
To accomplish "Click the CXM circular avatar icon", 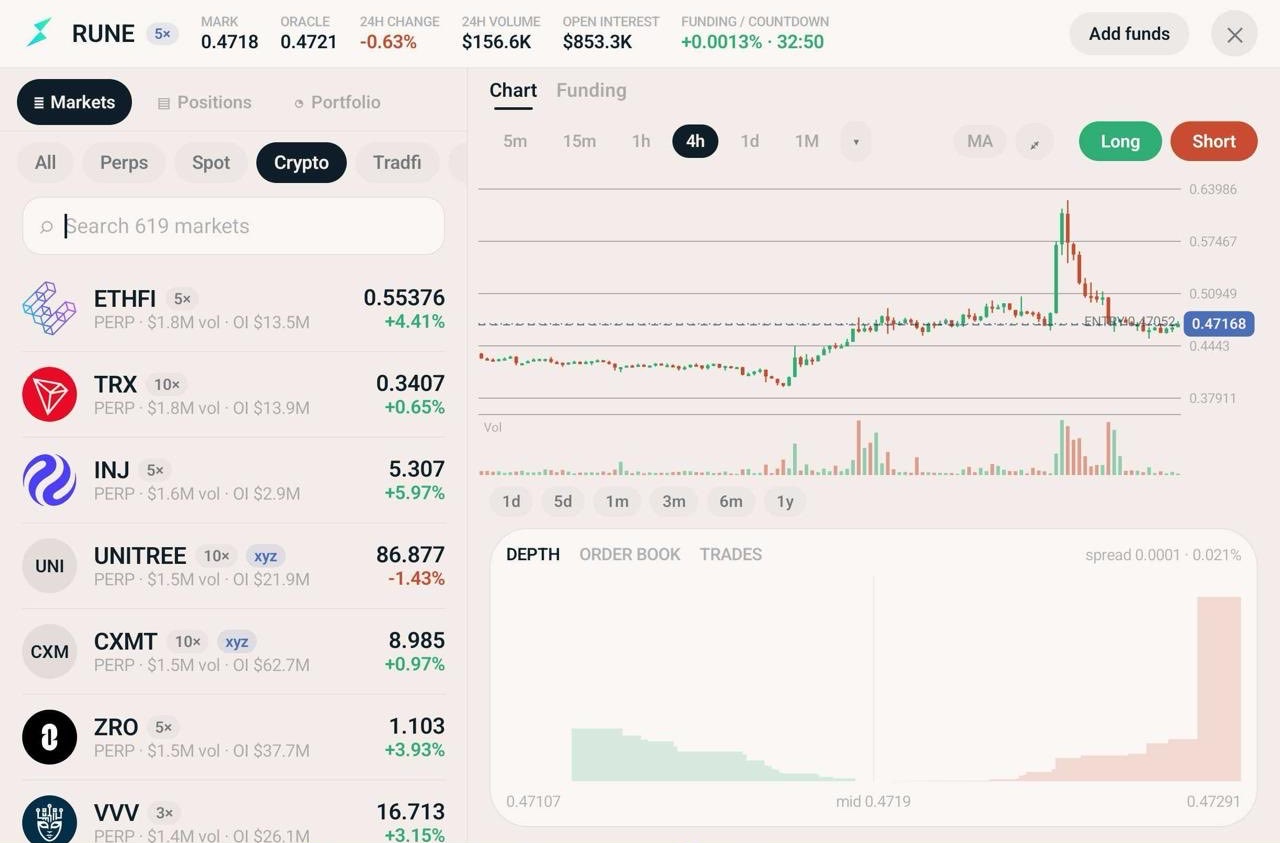I will pos(49,652).
